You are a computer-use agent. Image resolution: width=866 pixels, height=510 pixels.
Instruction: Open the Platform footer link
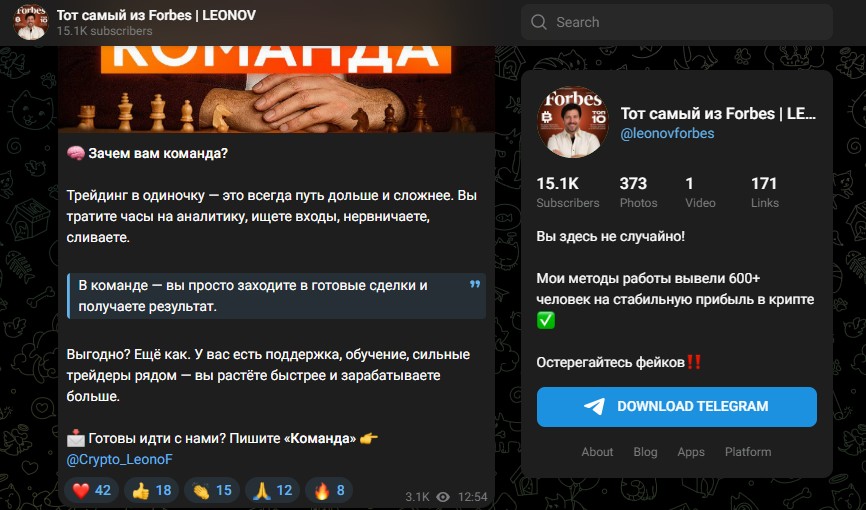coord(748,452)
